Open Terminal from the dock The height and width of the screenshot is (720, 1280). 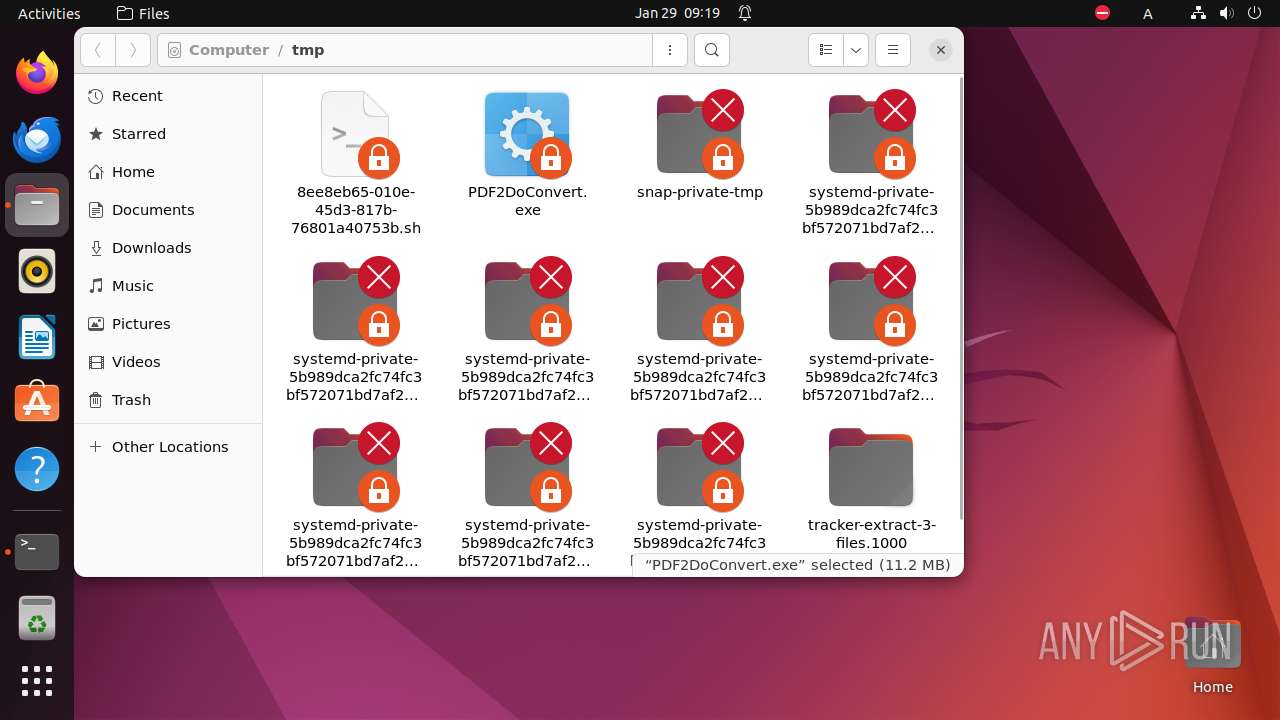[x=37, y=552]
